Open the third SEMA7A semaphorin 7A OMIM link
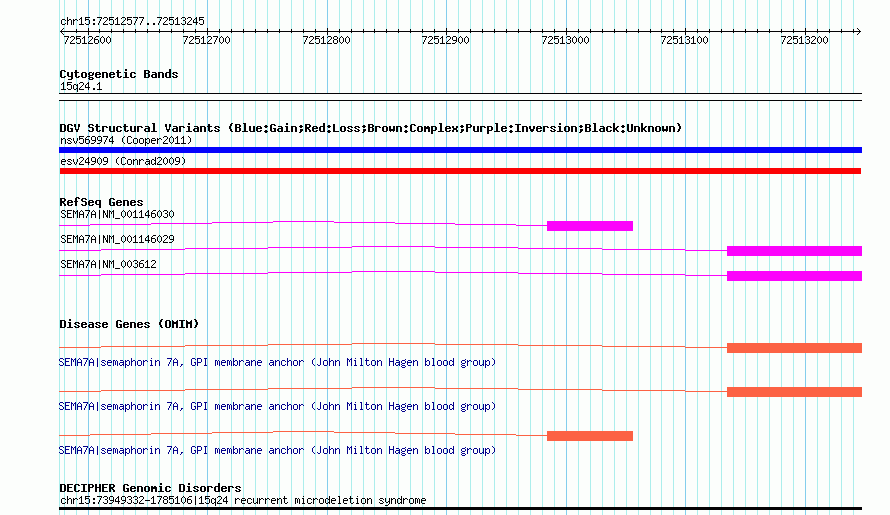 coord(278,450)
